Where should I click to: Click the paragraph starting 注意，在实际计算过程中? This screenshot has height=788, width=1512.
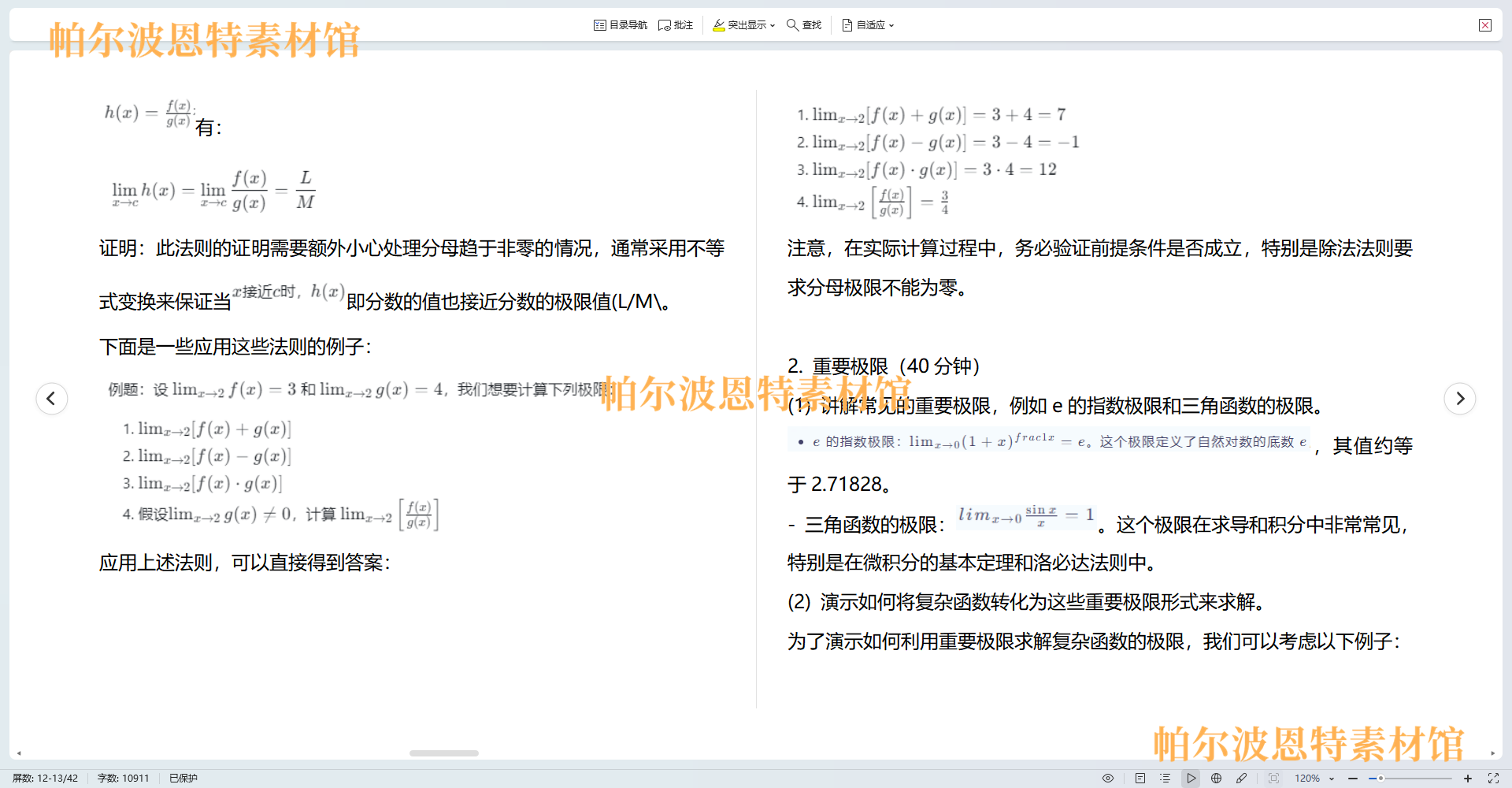click(x=1100, y=268)
